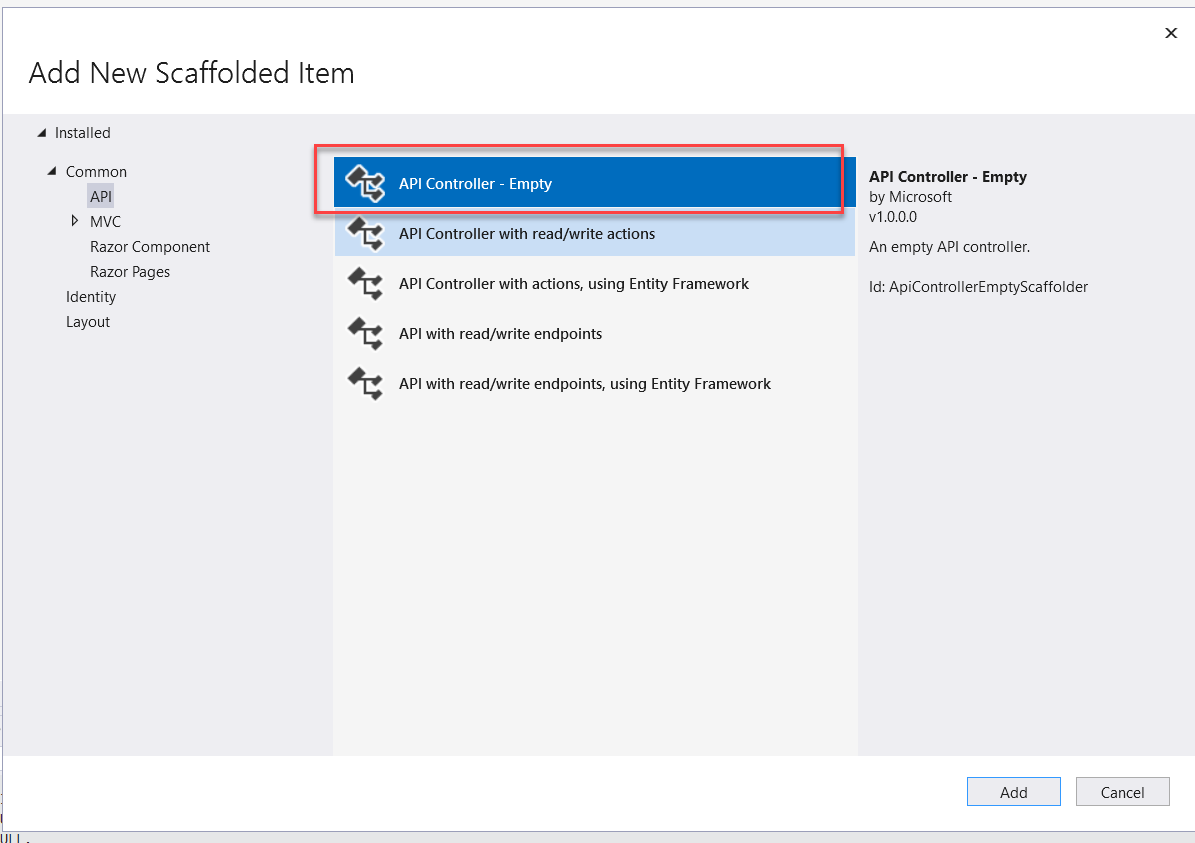Image resolution: width=1195 pixels, height=843 pixels.
Task: Choose API with read/write endpoints item
Action: tap(594, 334)
